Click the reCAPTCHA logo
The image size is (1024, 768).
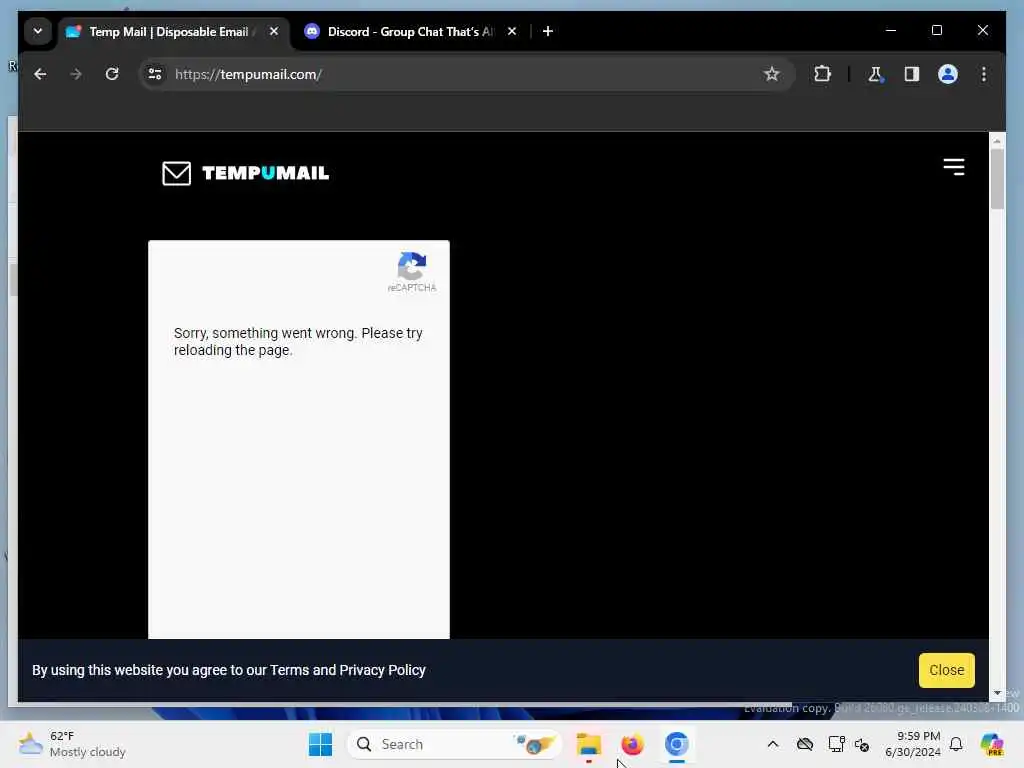click(x=412, y=266)
